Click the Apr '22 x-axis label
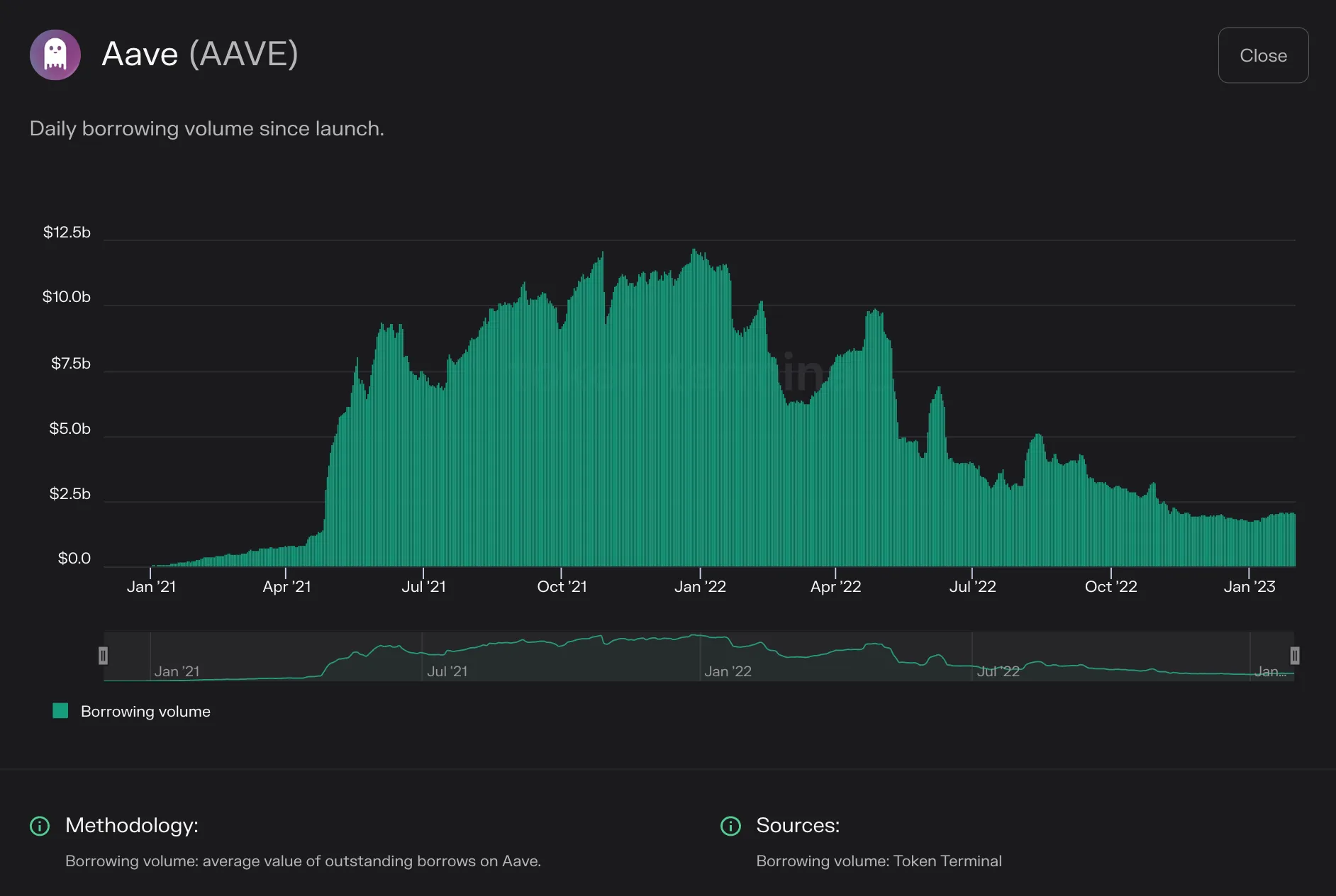The width and height of the screenshot is (1336, 896). (x=835, y=586)
